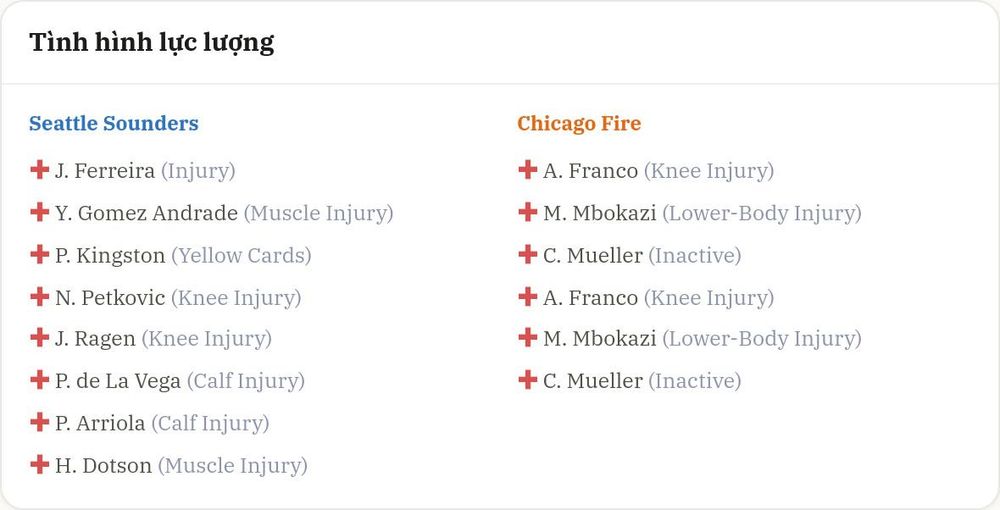Click Knee Injury status beside J. Ragen
1000x510 pixels.
(x=207, y=339)
